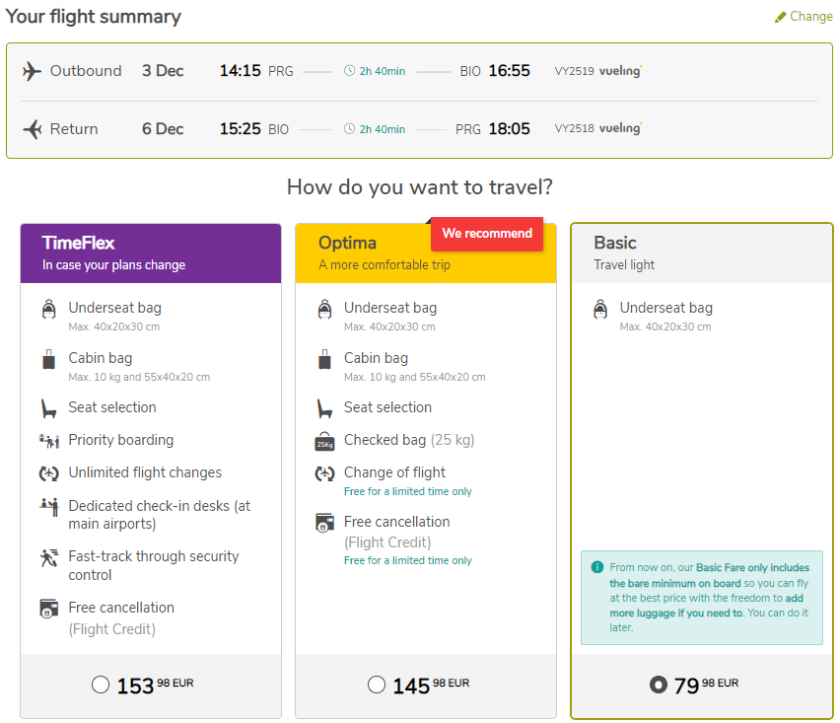This screenshot has height=723, width=840.
Task: Click the red We recommend badge
Action: coord(487,234)
